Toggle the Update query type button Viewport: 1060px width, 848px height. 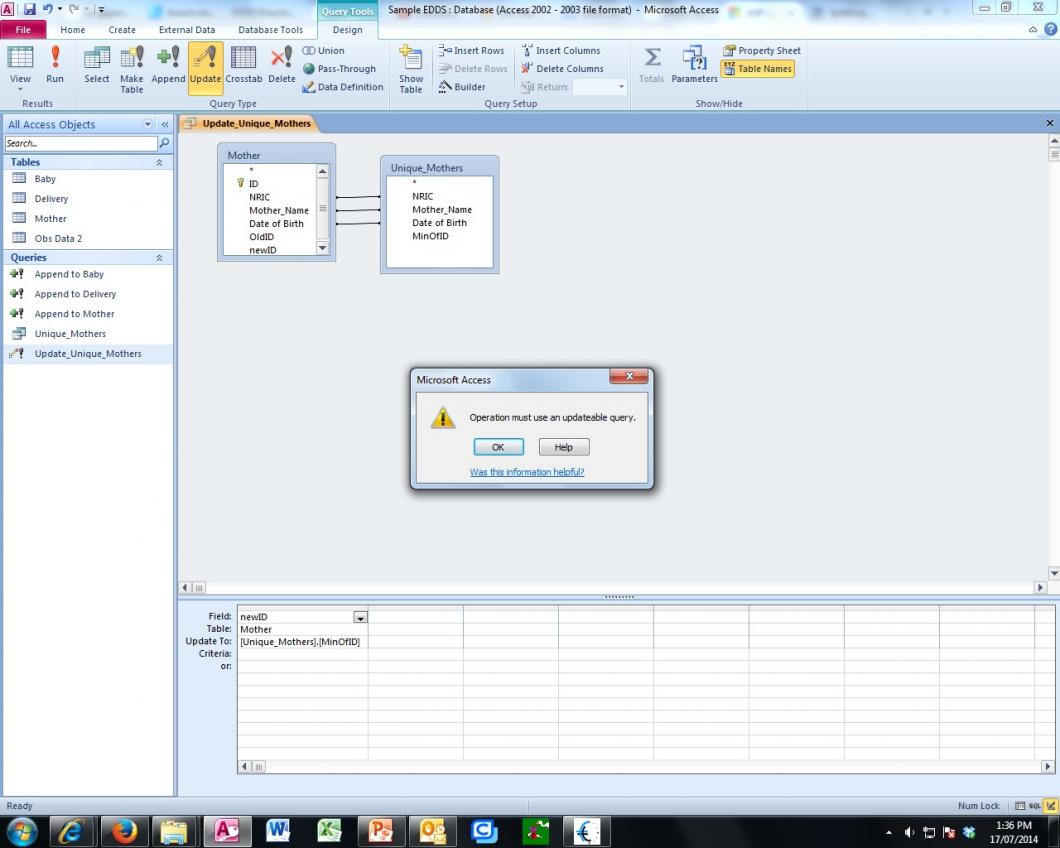[205, 66]
